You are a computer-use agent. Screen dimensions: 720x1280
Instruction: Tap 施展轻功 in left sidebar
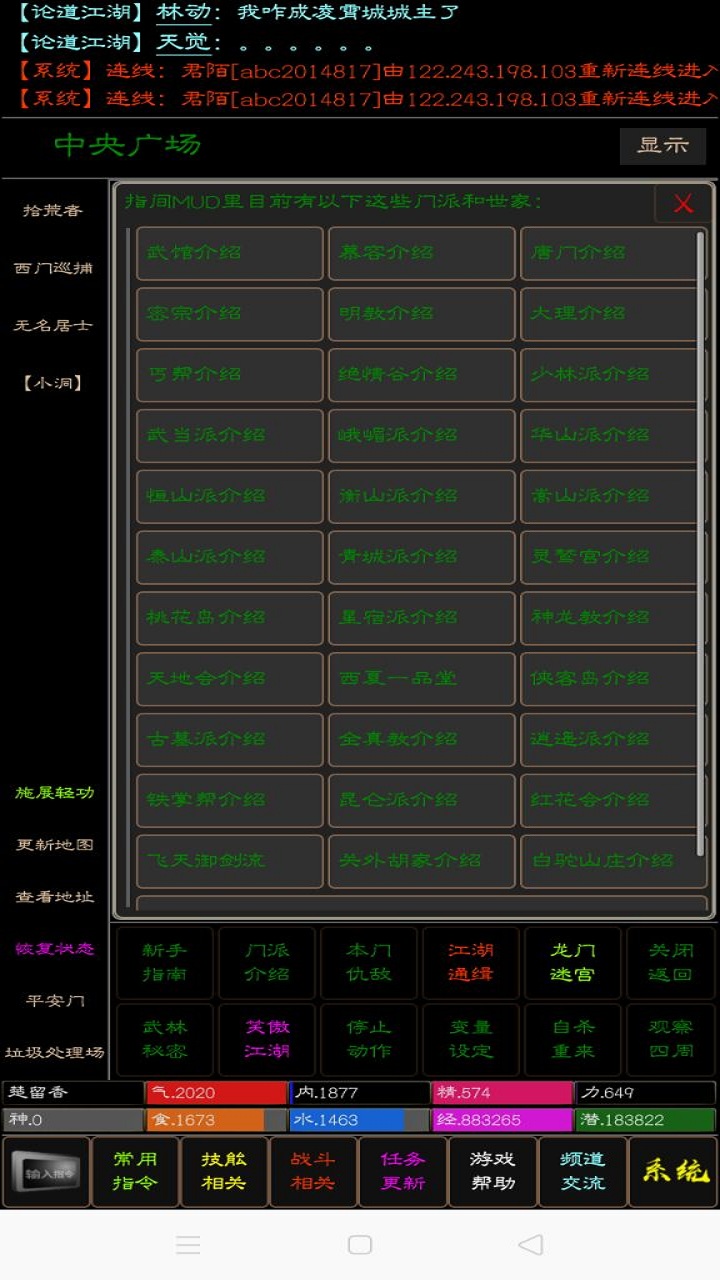[54, 793]
